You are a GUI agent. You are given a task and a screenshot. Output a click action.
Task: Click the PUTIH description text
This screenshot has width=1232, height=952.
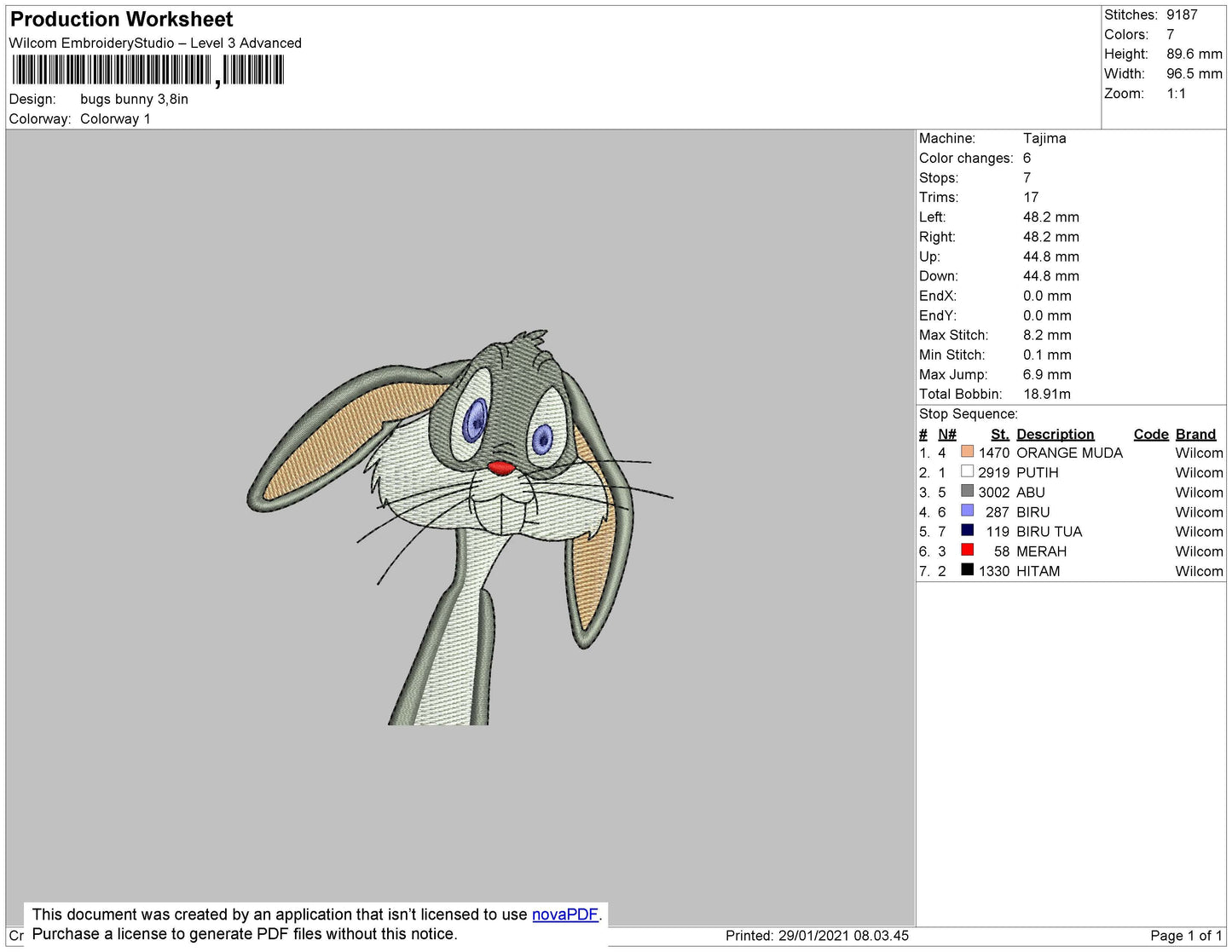coord(1037,472)
